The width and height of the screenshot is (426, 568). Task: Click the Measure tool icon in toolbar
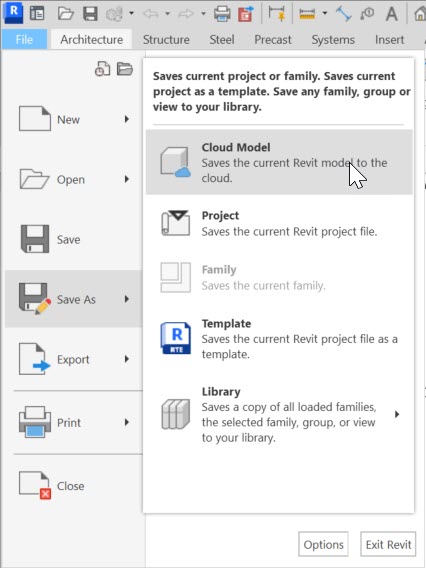point(307,14)
